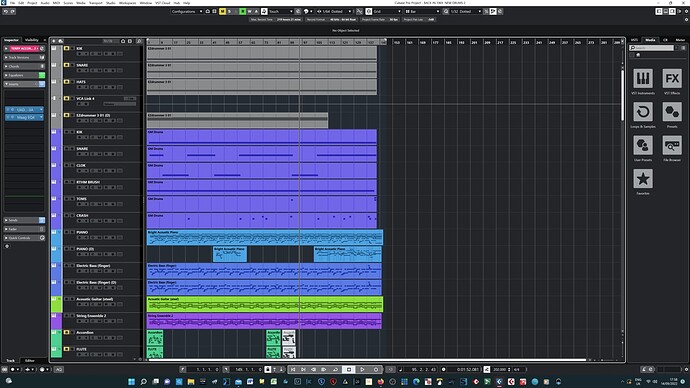Open the Transport menu
Viewport: 690px width, 388px height.
(95, 3)
